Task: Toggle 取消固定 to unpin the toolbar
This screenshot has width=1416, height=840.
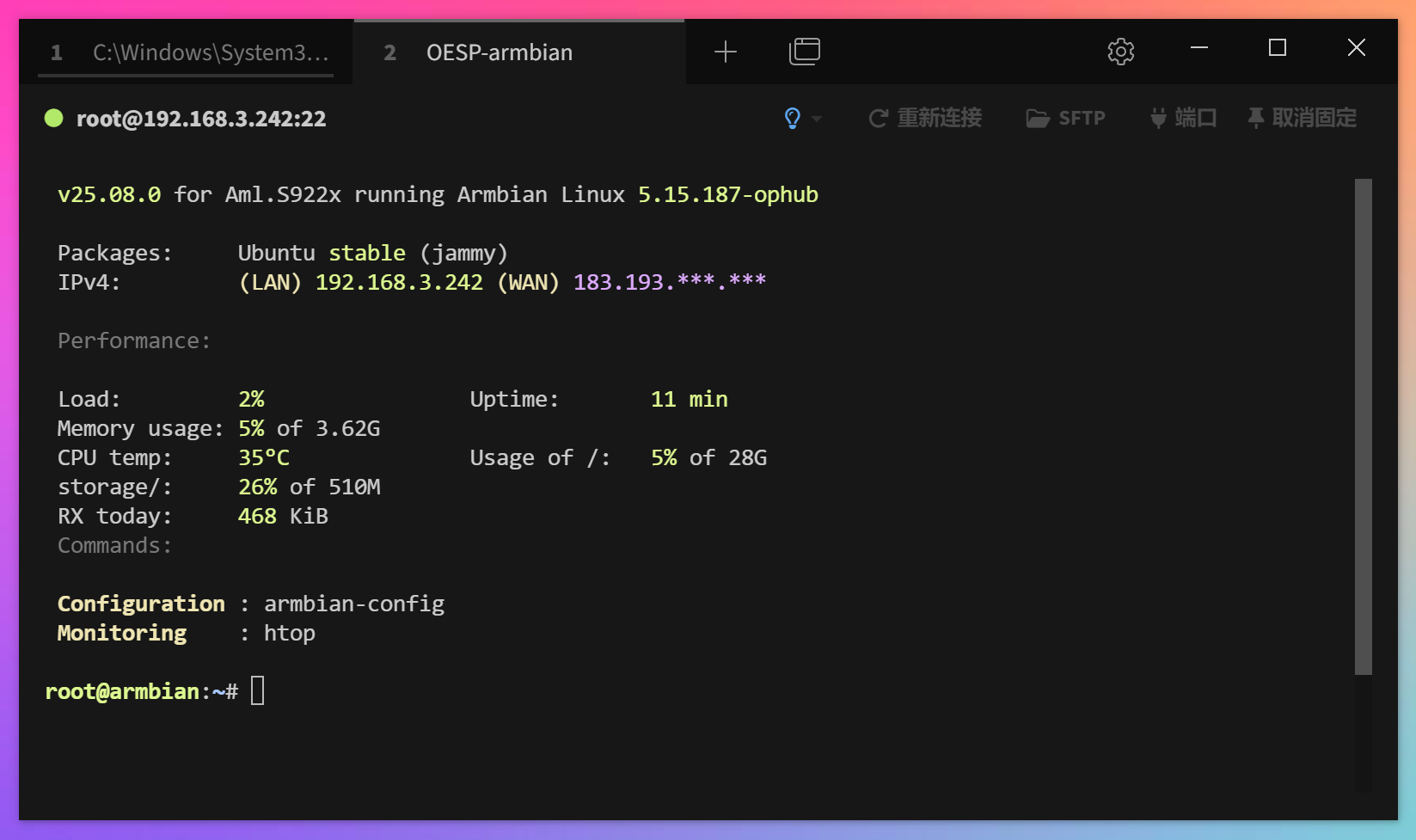Action: (1303, 118)
